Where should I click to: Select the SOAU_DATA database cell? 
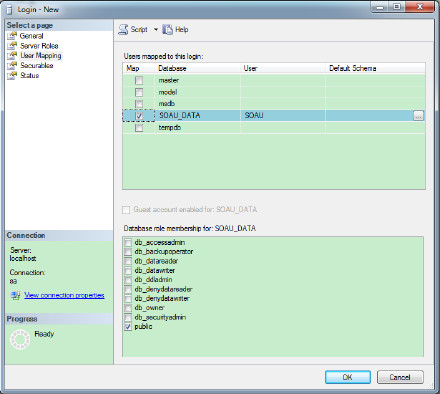(x=198, y=116)
